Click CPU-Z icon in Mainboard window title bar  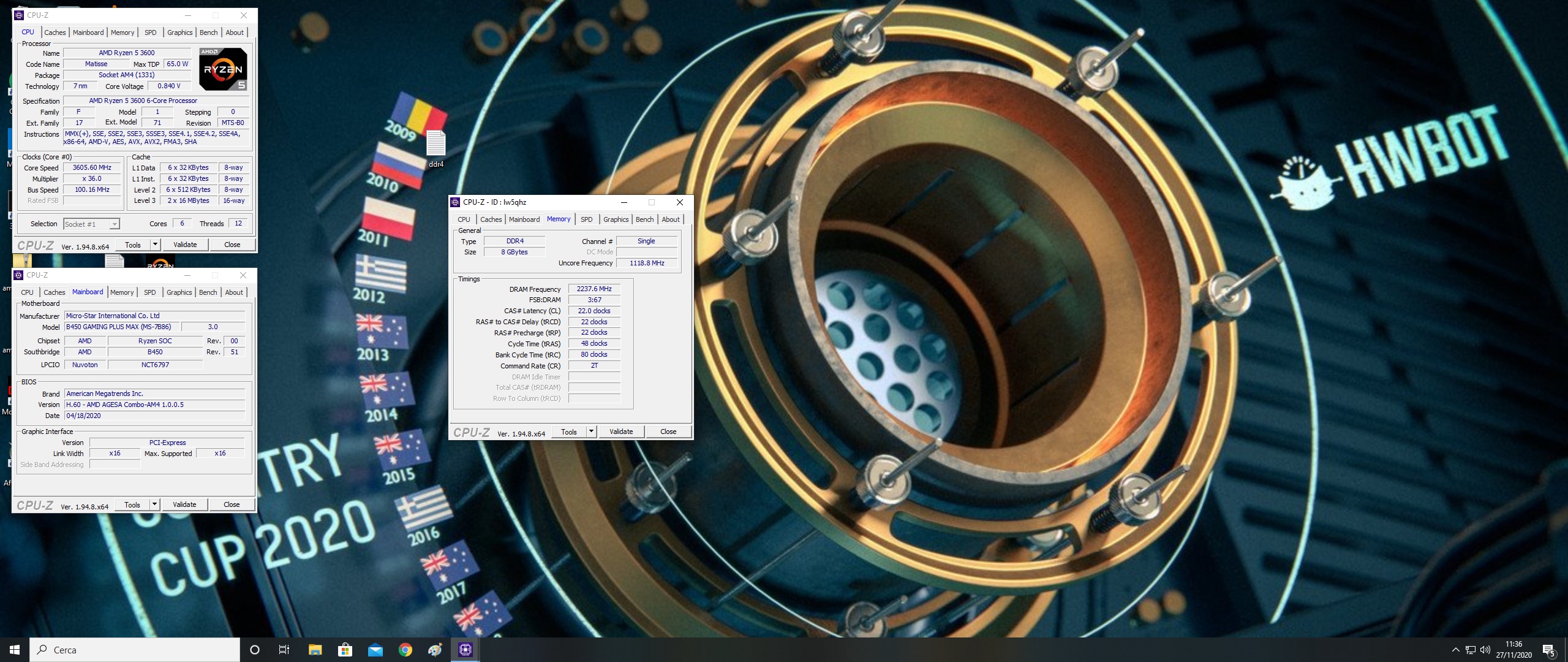[x=18, y=275]
